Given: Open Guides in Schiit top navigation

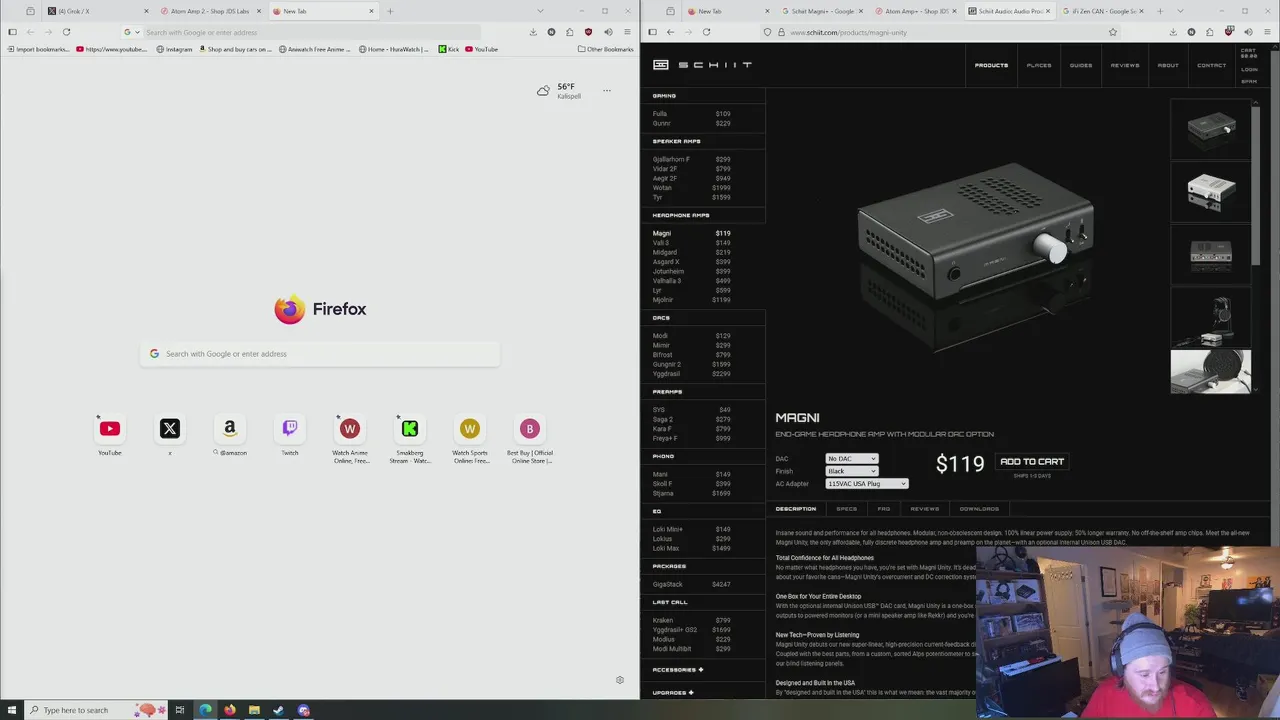Looking at the screenshot, I should click(1081, 65).
